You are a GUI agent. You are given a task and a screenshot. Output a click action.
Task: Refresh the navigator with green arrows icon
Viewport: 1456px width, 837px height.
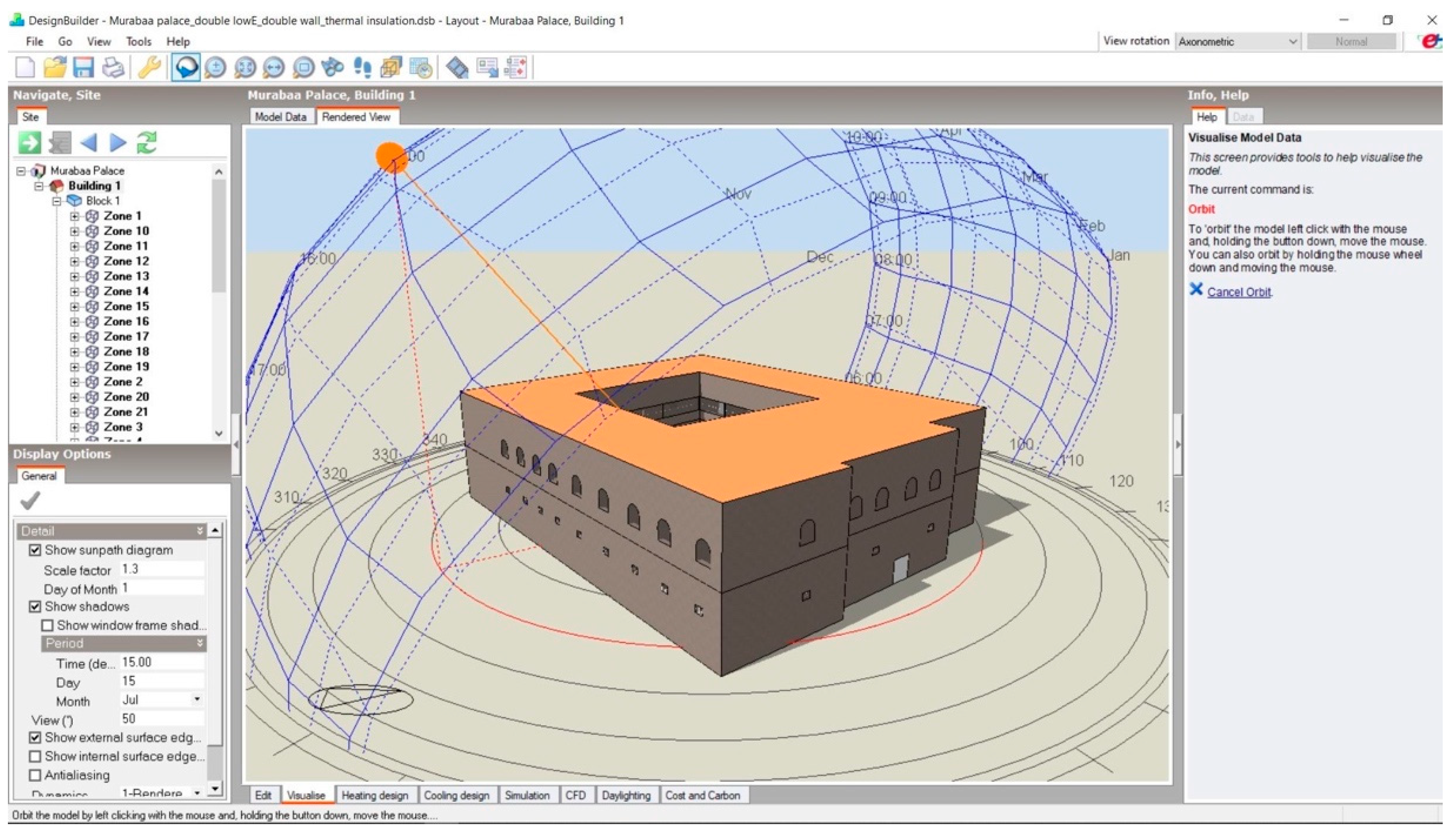(147, 142)
